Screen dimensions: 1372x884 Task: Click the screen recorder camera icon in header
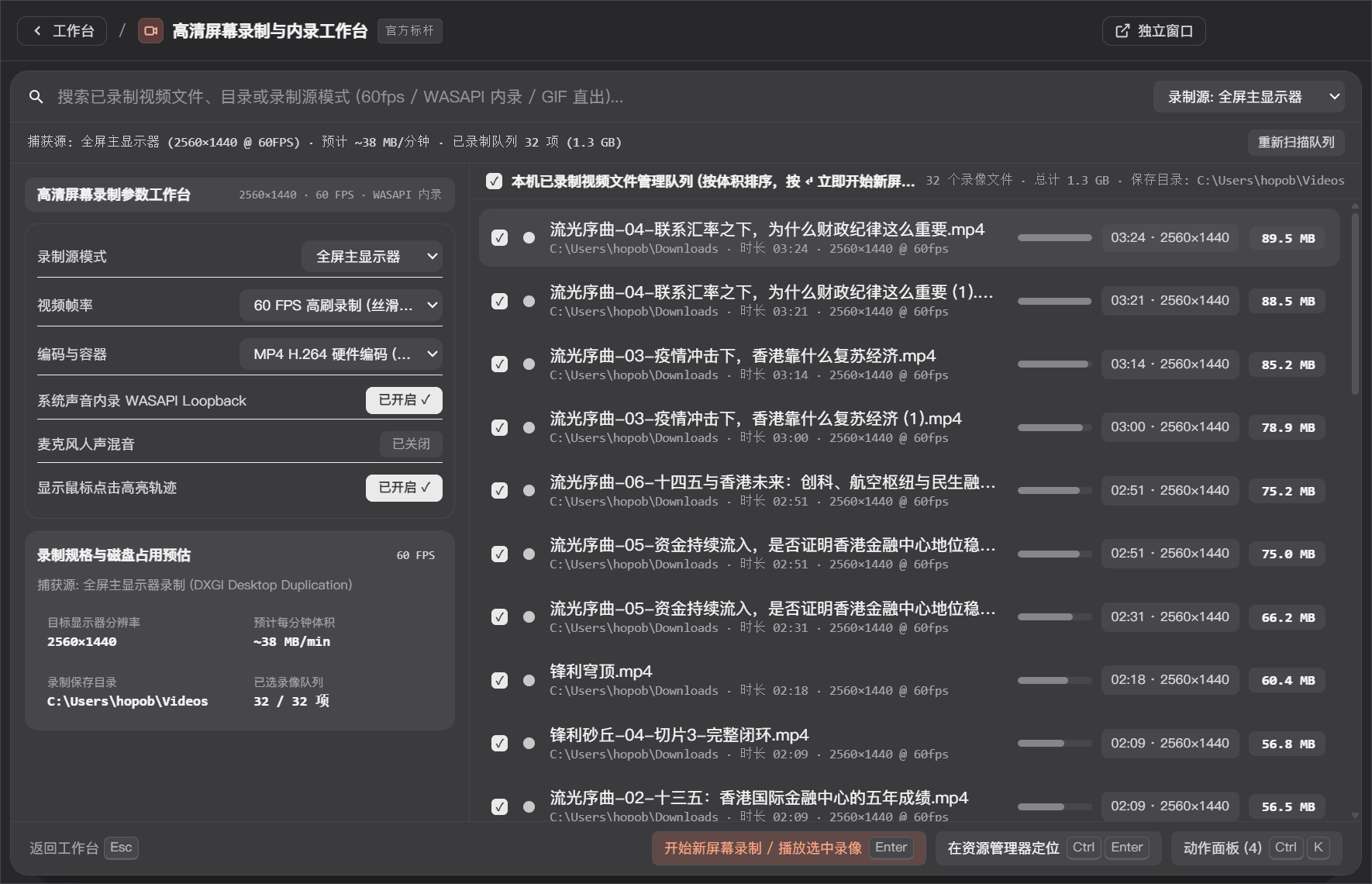coord(150,31)
